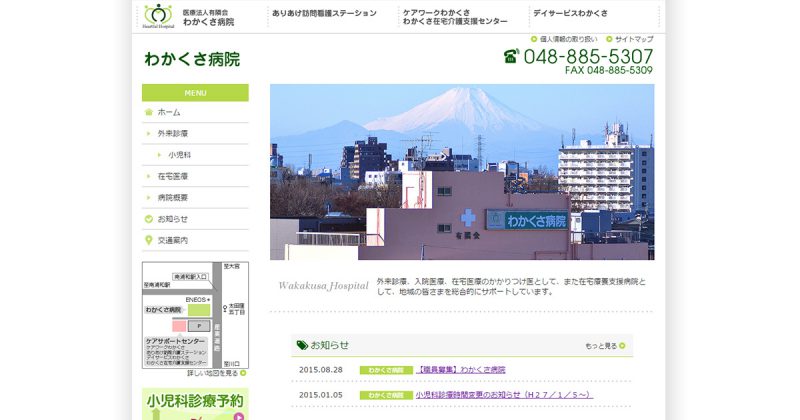Click the green bullet beside 個人情報の取り扱い
Image resolution: width=800 pixels, height=420 pixels.
(x=534, y=39)
